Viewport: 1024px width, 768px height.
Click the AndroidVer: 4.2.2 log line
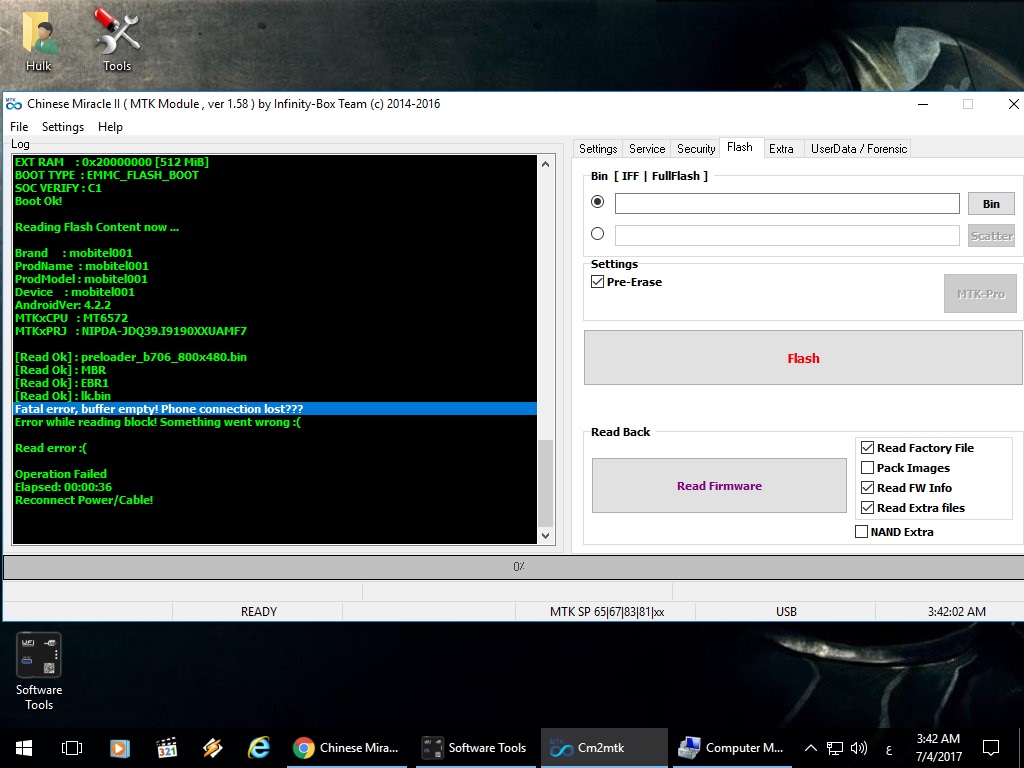click(x=63, y=305)
